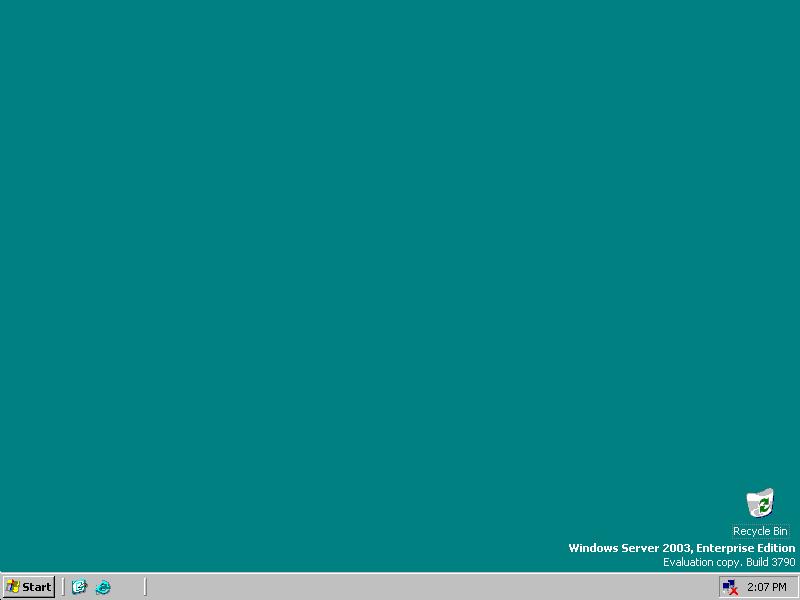Select the Recycle Bin desktop icon
The image size is (800, 600).
(x=760, y=503)
